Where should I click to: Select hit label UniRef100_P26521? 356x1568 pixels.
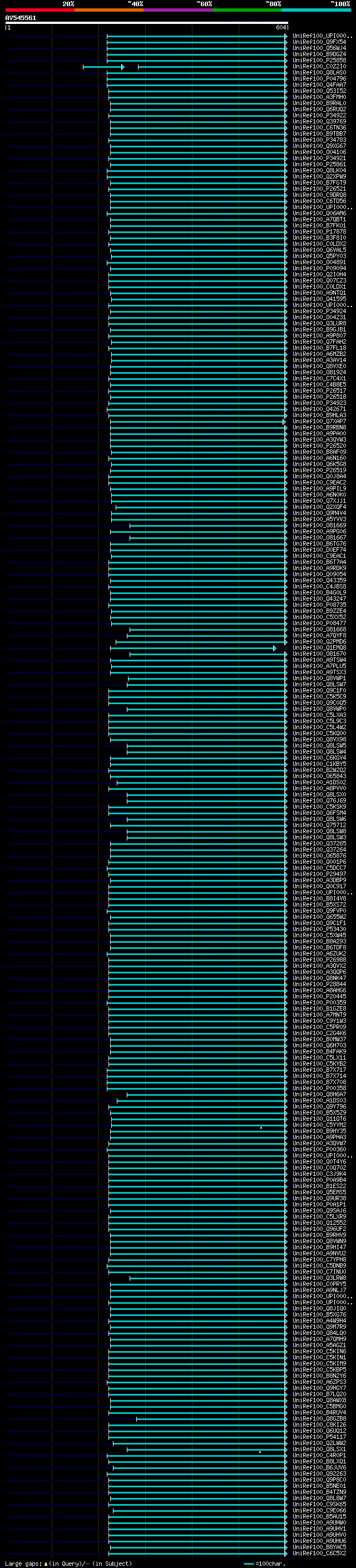click(319, 189)
